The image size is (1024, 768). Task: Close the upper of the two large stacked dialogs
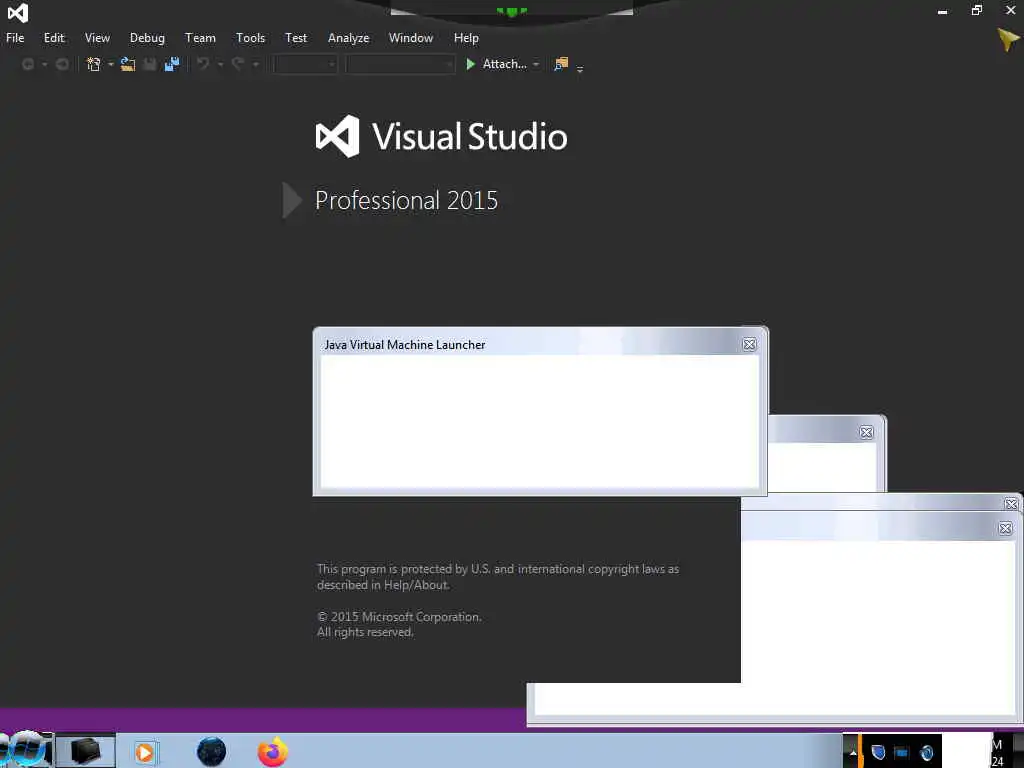tap(1011, 504)
